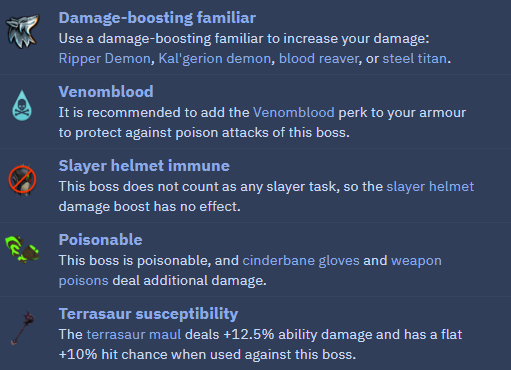
Task: Click the green cinderbane gloves icon
Action: pos(22,250)
